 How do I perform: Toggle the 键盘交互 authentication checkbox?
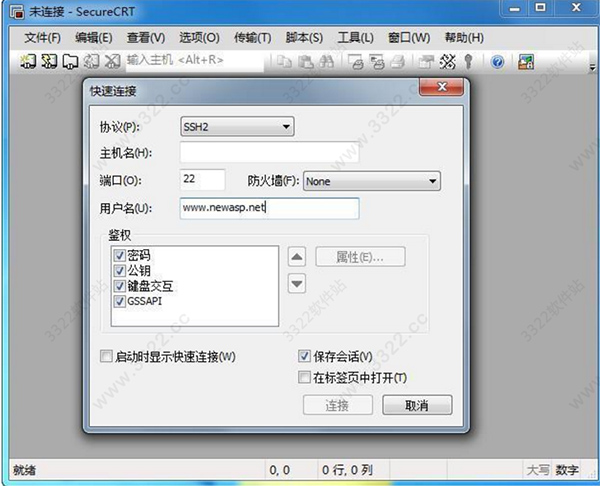tap(120, 286)
